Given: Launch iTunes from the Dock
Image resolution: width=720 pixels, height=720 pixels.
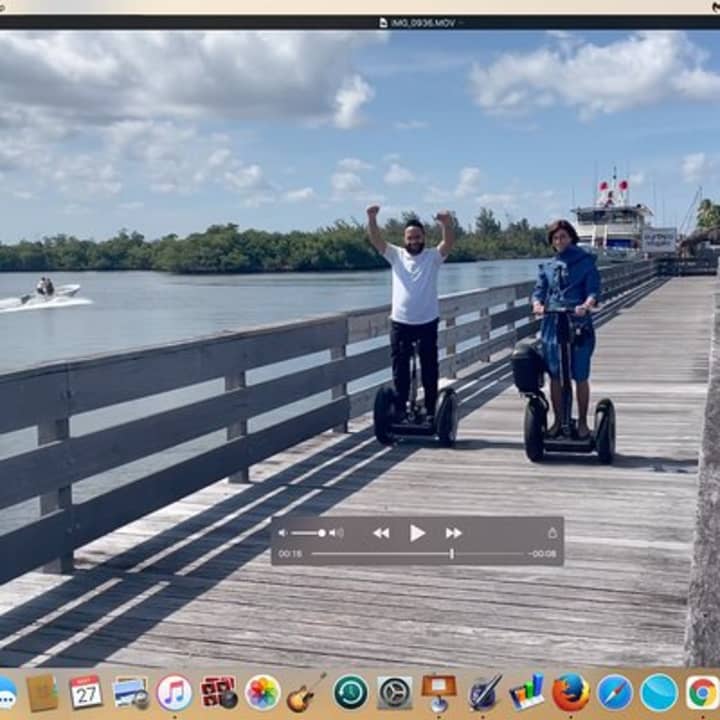Looking at the screenshot, I should (x=174, y=692).
